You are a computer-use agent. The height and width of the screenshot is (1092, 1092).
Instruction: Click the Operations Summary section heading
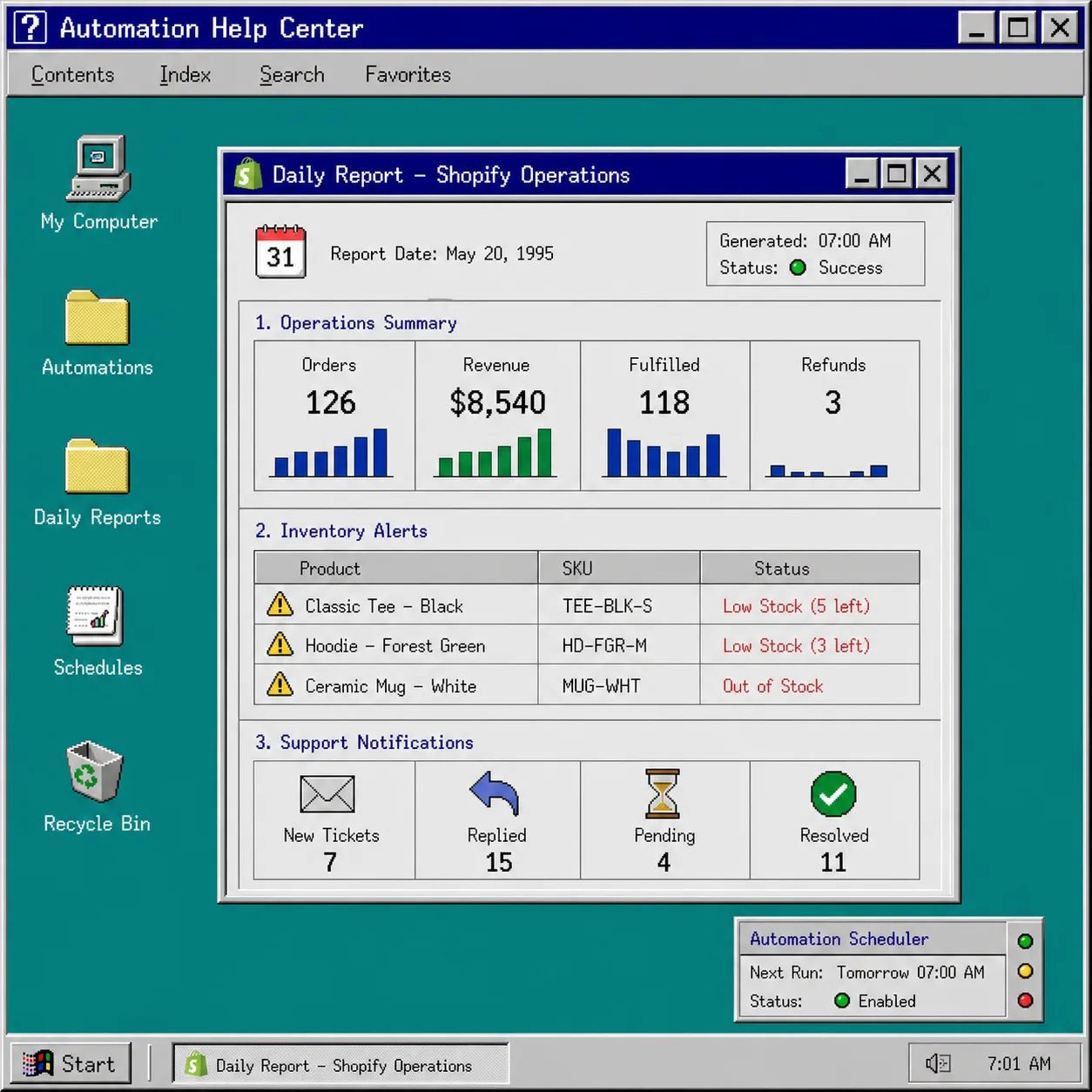[355, 322]
